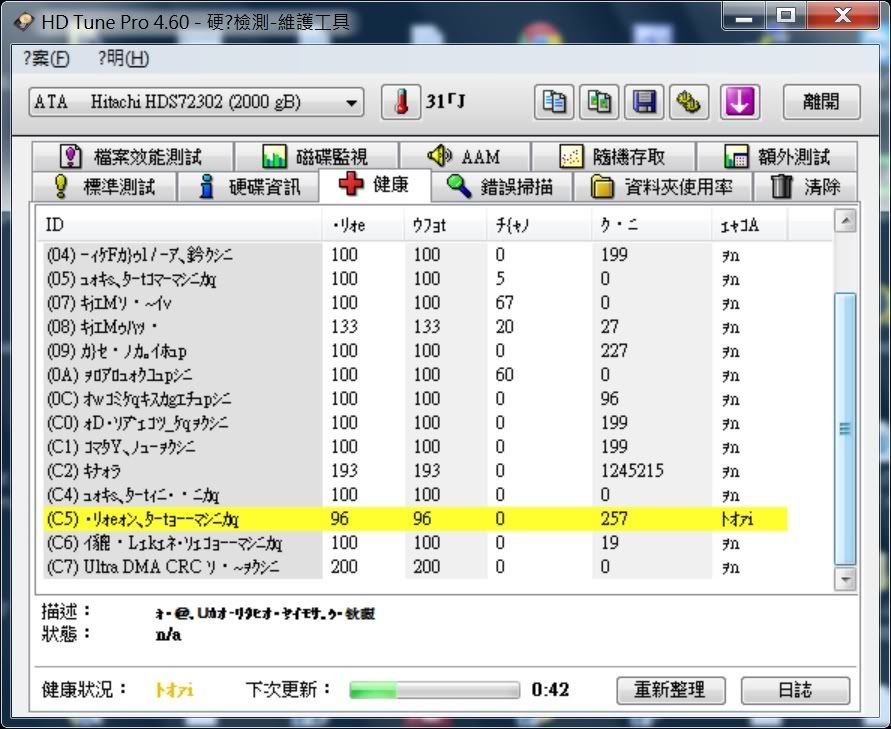This screenshot has width=891, height=729.
Task: Open the ATA Hitachi HDS72302 drive dropdown
Action: 196,103
